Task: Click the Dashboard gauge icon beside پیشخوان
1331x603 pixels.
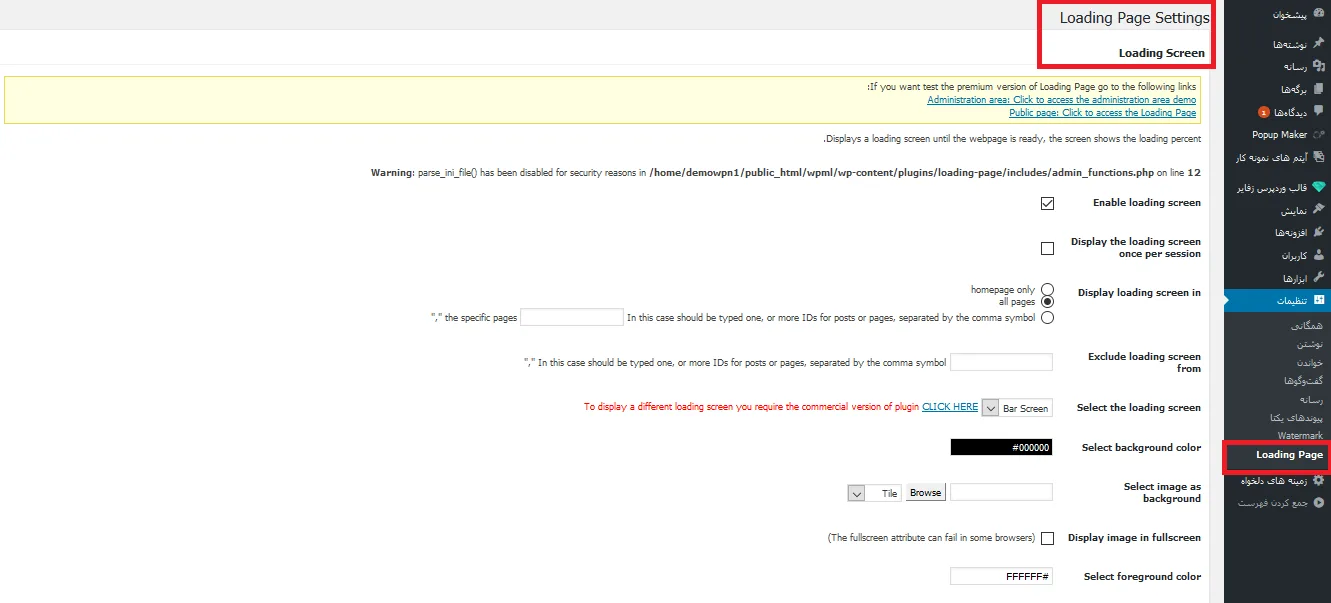Action: click(1318, 14)
